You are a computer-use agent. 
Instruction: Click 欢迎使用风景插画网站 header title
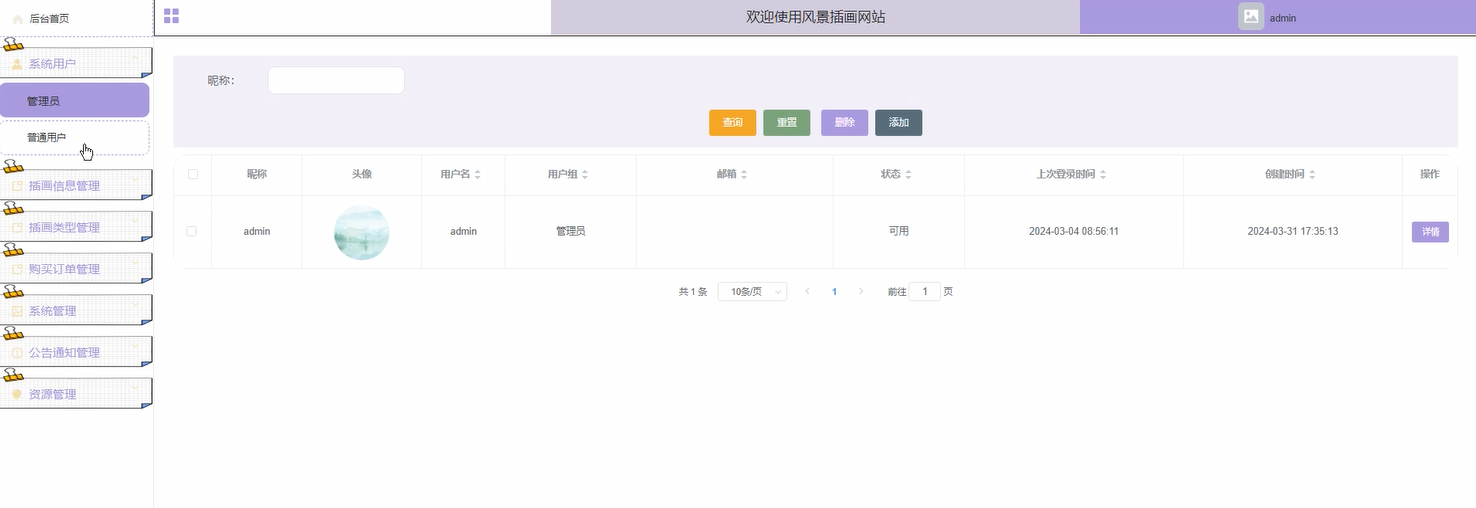[x=816, y=17]
